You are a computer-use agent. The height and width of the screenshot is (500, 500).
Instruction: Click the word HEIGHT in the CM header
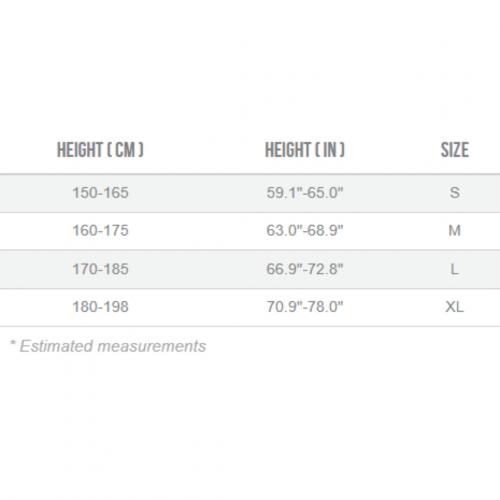tap(80, 150)
